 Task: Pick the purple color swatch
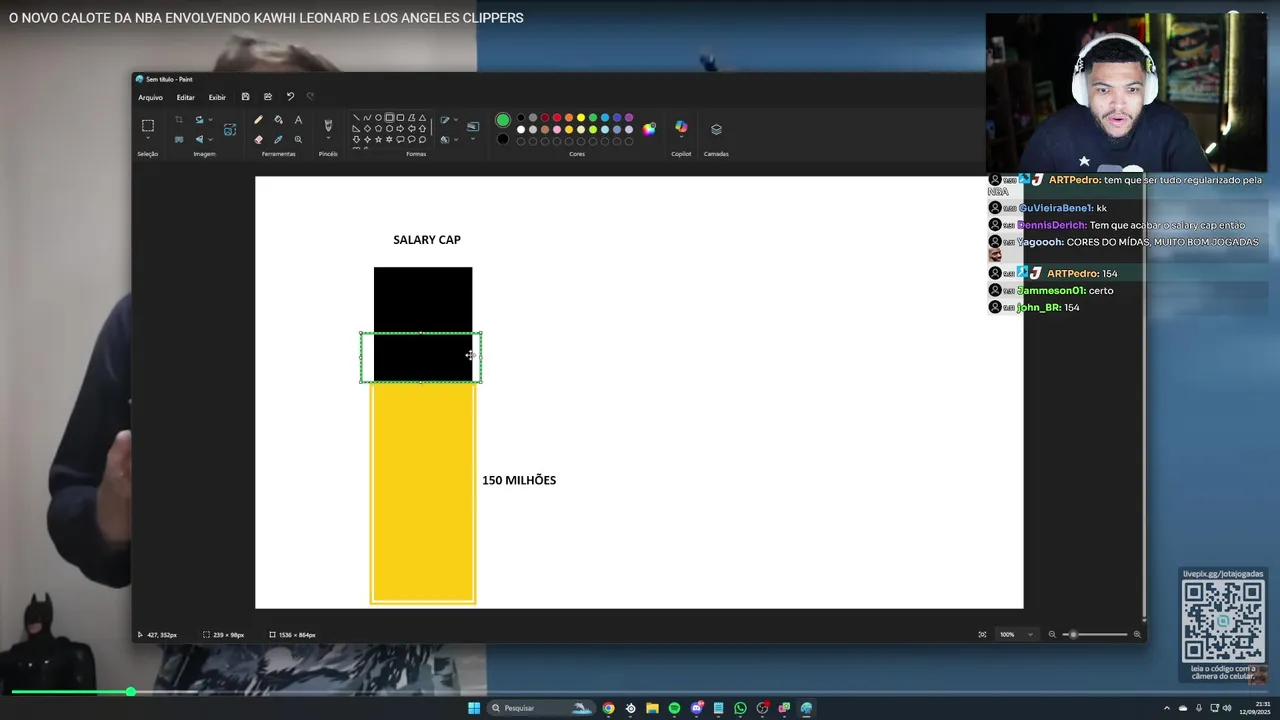[x=629, y=118]
